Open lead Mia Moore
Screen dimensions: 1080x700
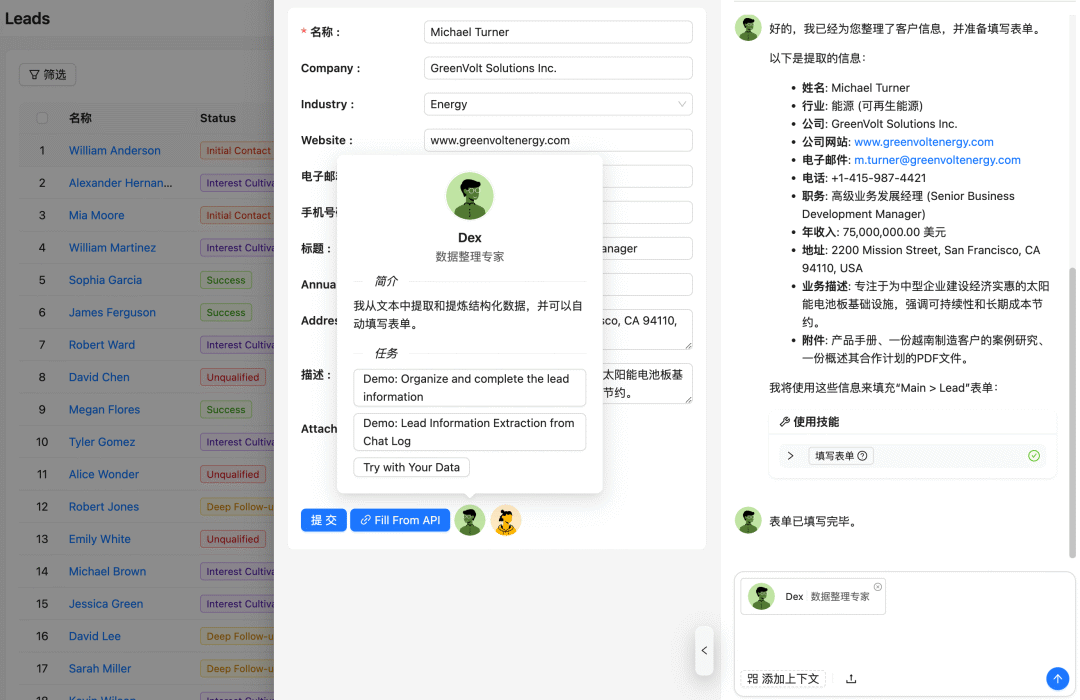coord(96,215)
